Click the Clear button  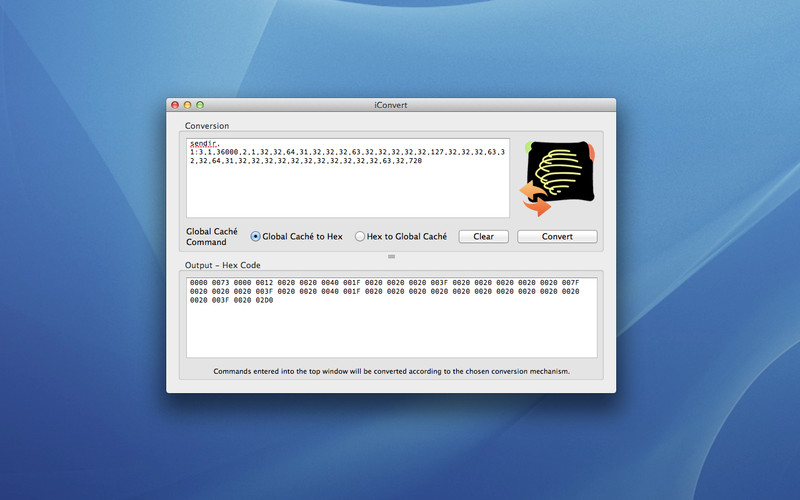pos(483,236)
